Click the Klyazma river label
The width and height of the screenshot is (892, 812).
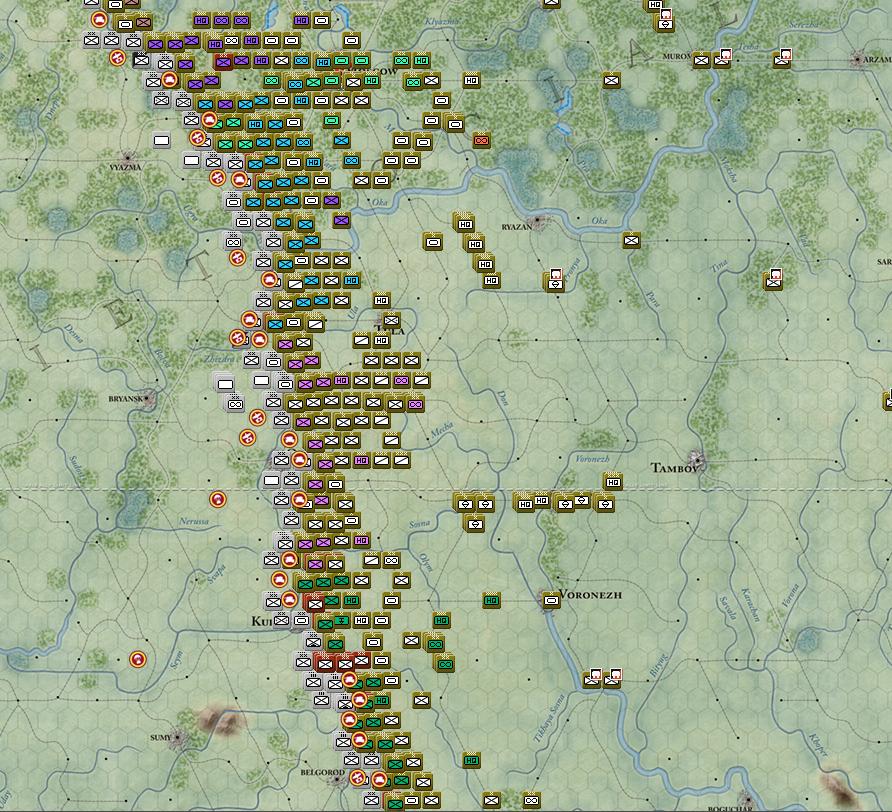tap(442, 22)
